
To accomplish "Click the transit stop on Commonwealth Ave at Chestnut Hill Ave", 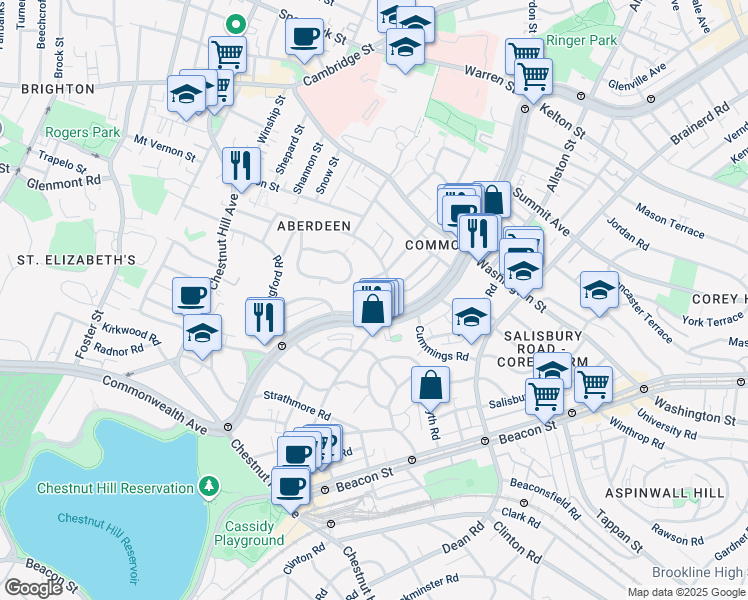I will [x=228, y=426].
